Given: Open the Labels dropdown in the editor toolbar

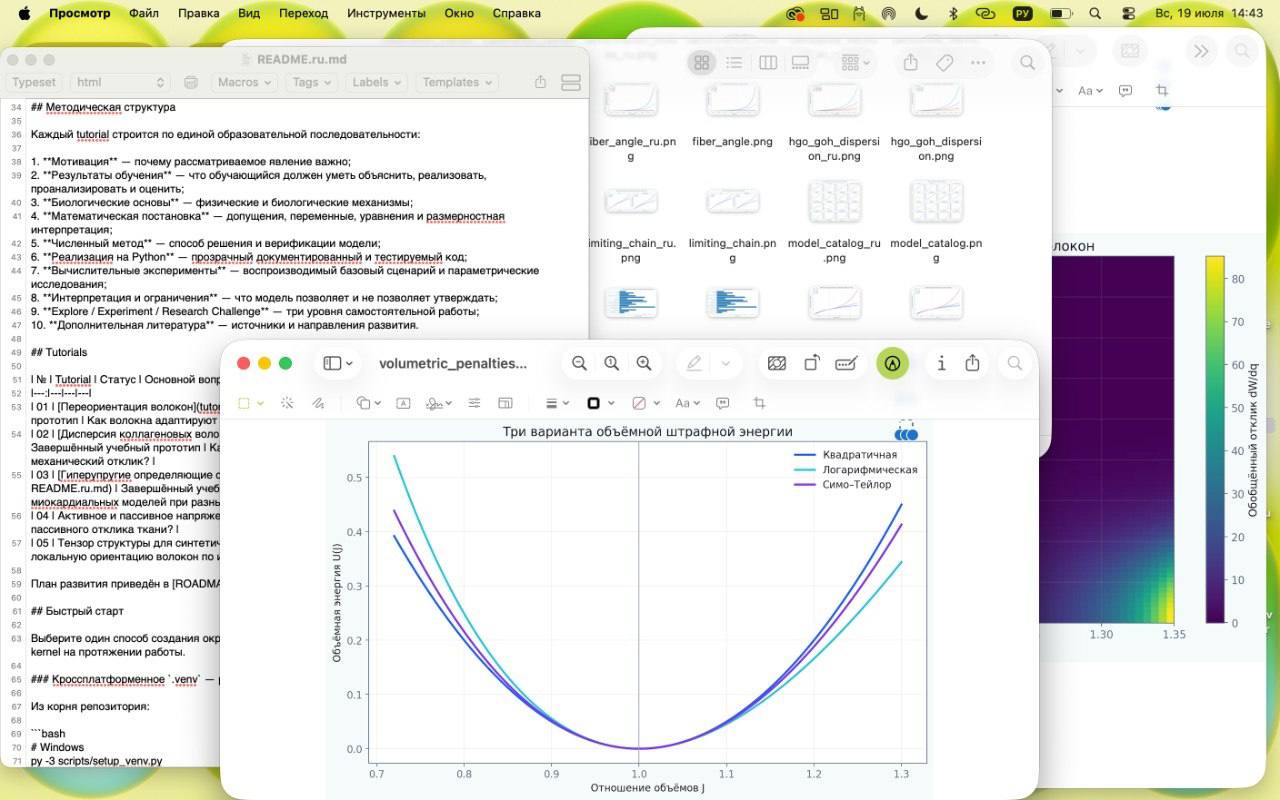Looking at the screenshot, I should 376,82.
